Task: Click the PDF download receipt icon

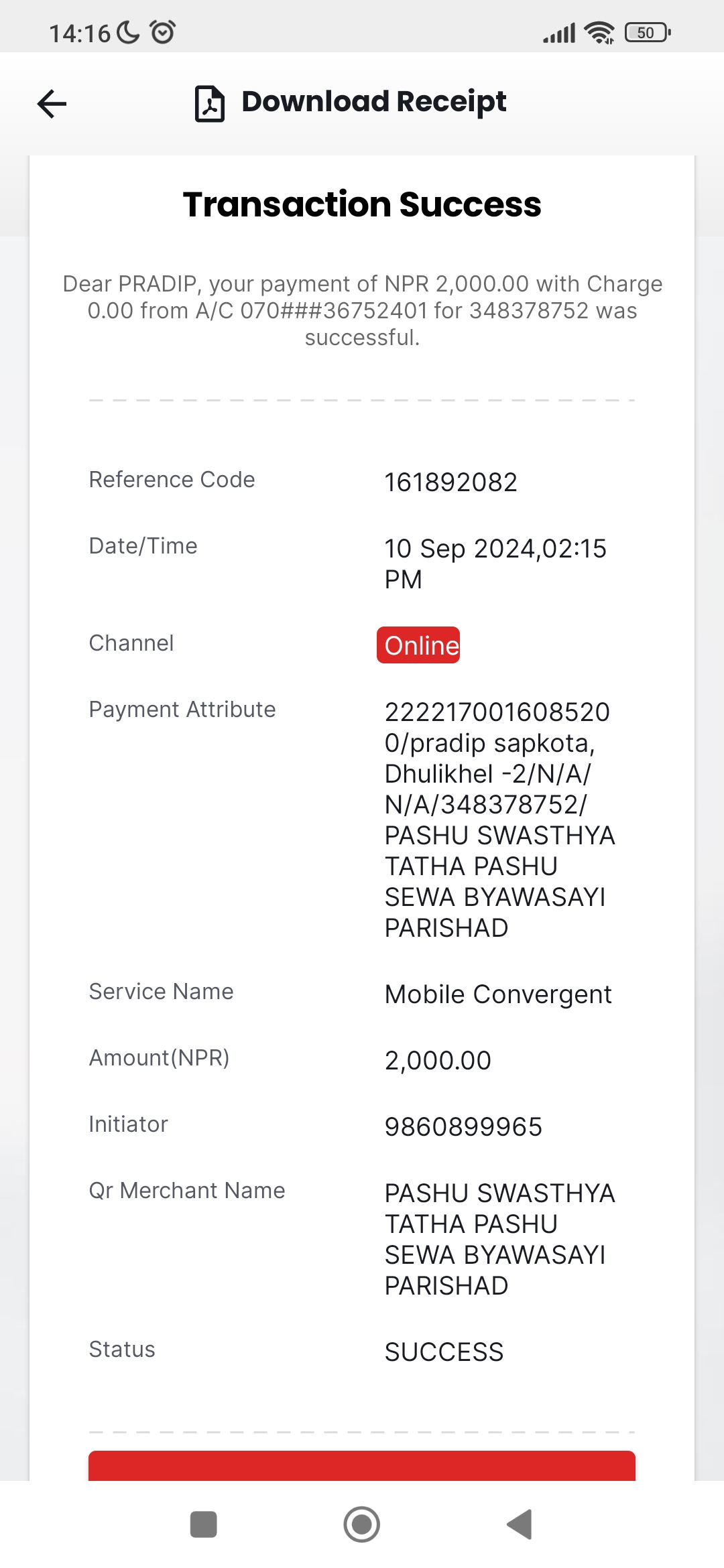Action: [210, 103]
